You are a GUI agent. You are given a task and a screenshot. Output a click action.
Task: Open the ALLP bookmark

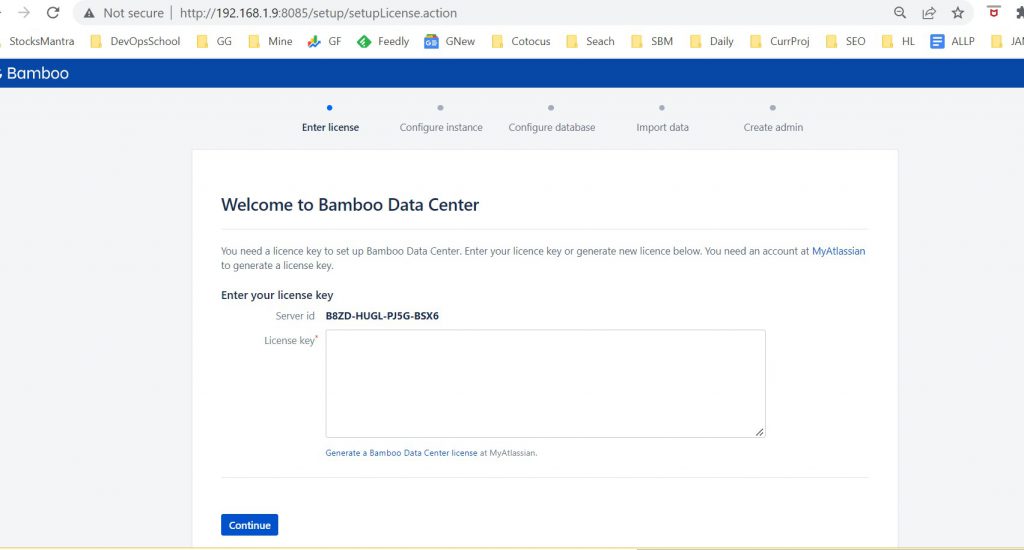click(952, 41)
